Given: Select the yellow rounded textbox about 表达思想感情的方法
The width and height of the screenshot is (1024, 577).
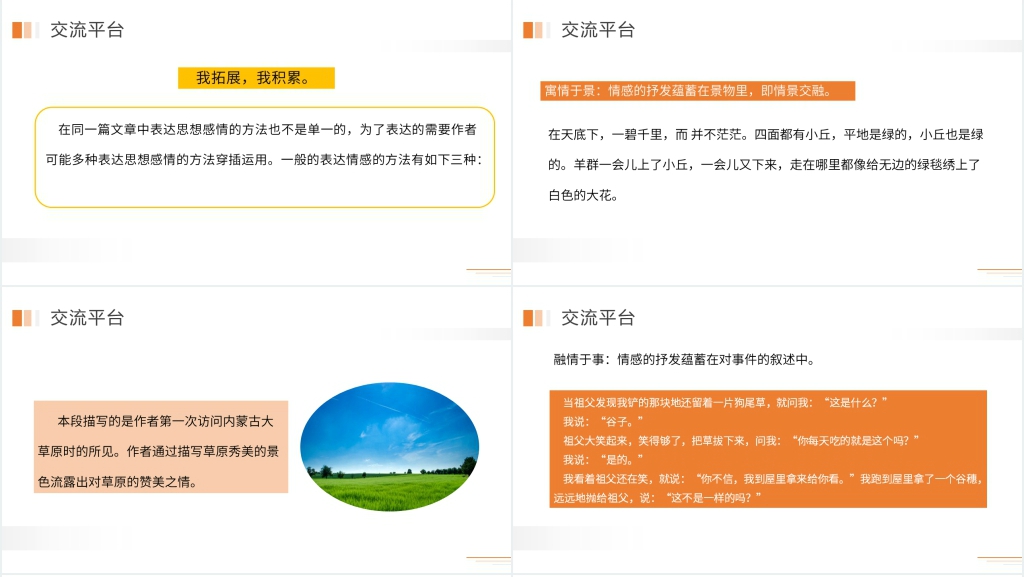Looking at the screenshot, I should [263, 156].
